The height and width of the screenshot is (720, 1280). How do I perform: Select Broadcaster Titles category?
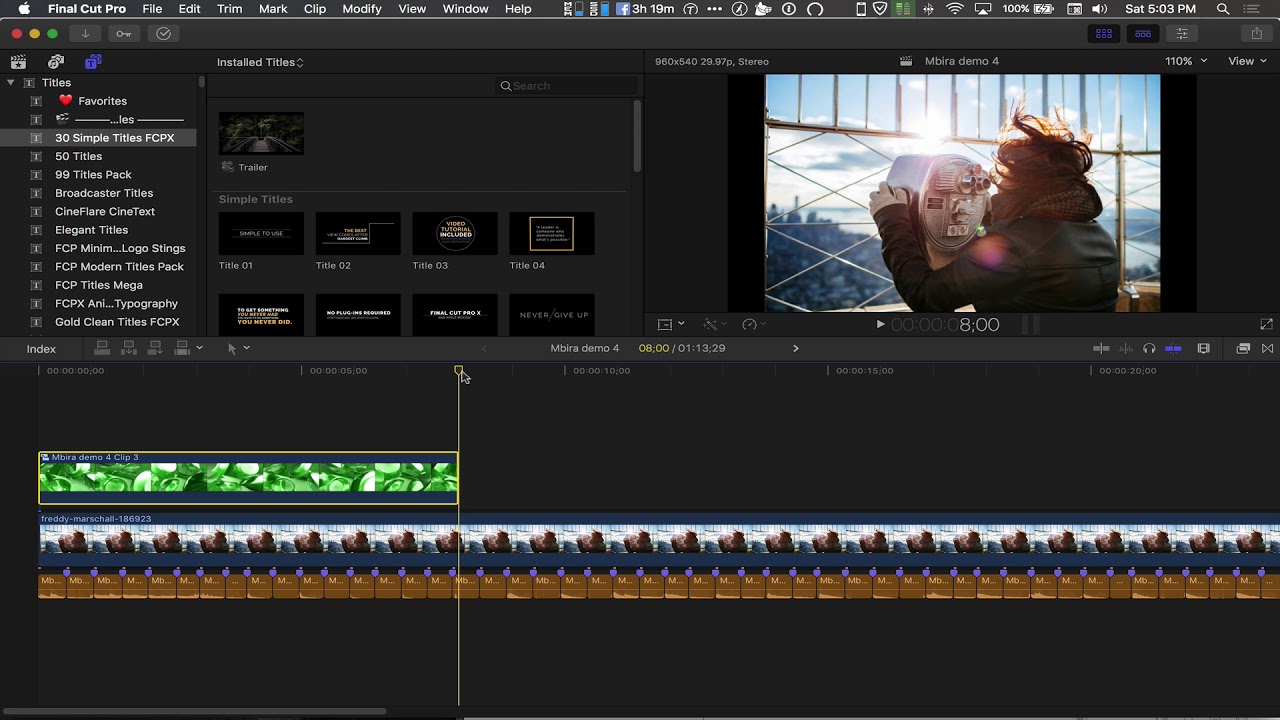coord(102,193)
